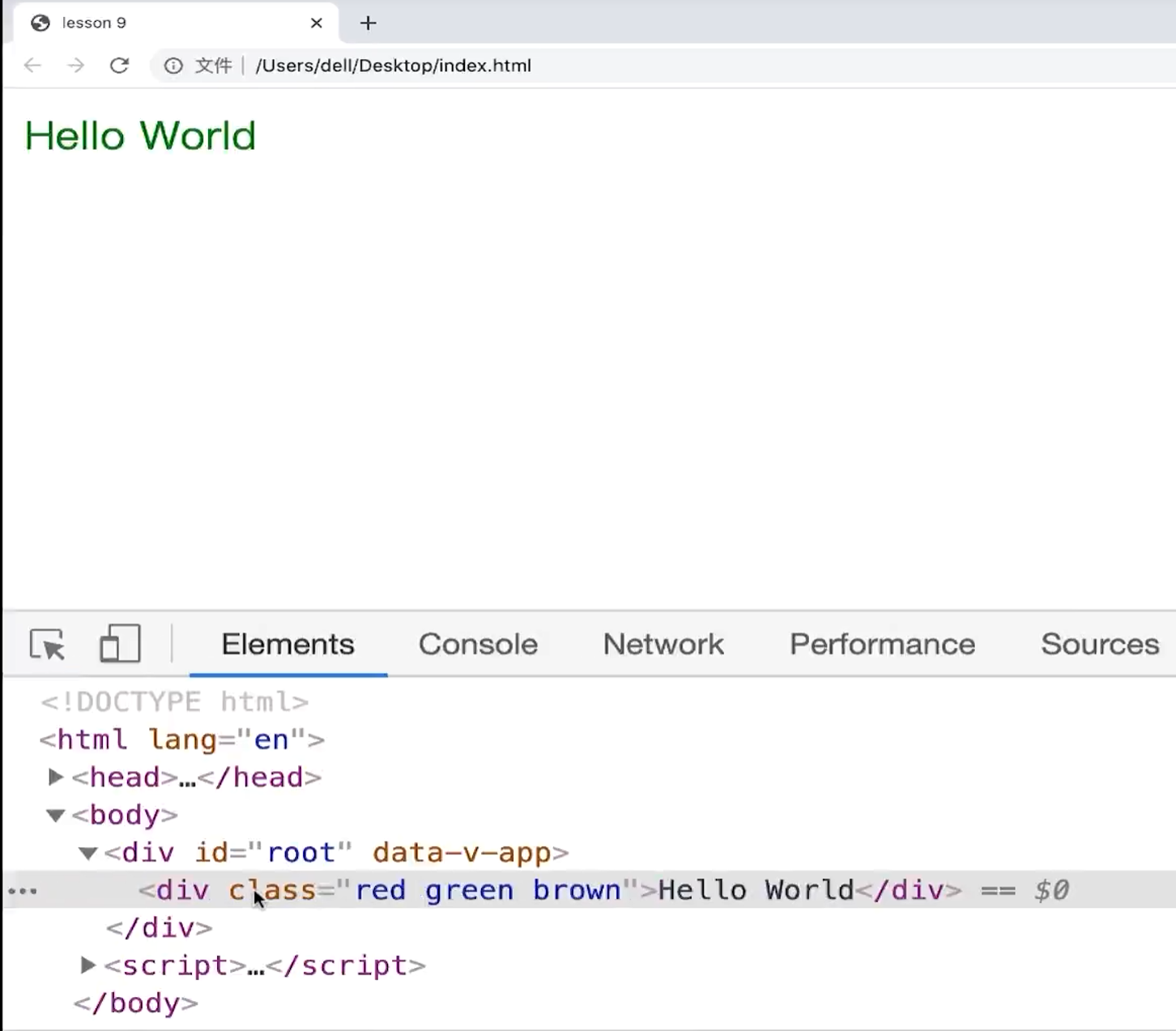The image size is (1176, 1031).
Task: Select the DOCTYPE html line
Action: point(175,701)
